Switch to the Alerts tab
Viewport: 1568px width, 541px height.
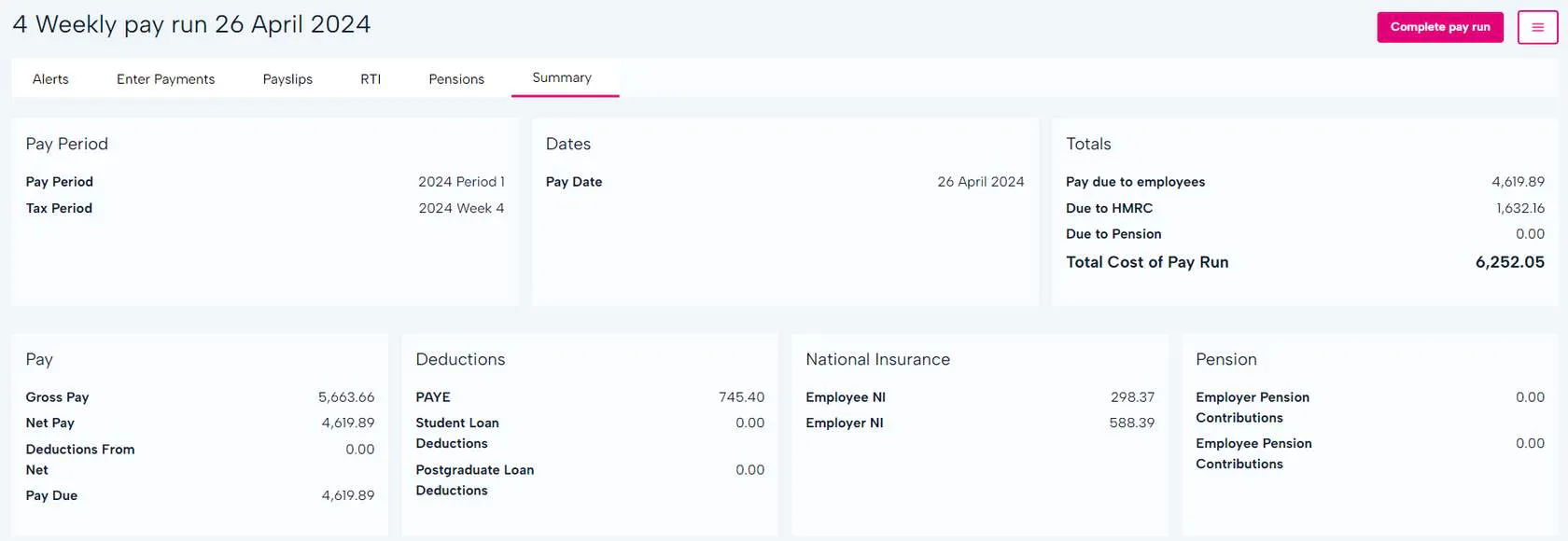pyautogui.click(x=50, y=79)
